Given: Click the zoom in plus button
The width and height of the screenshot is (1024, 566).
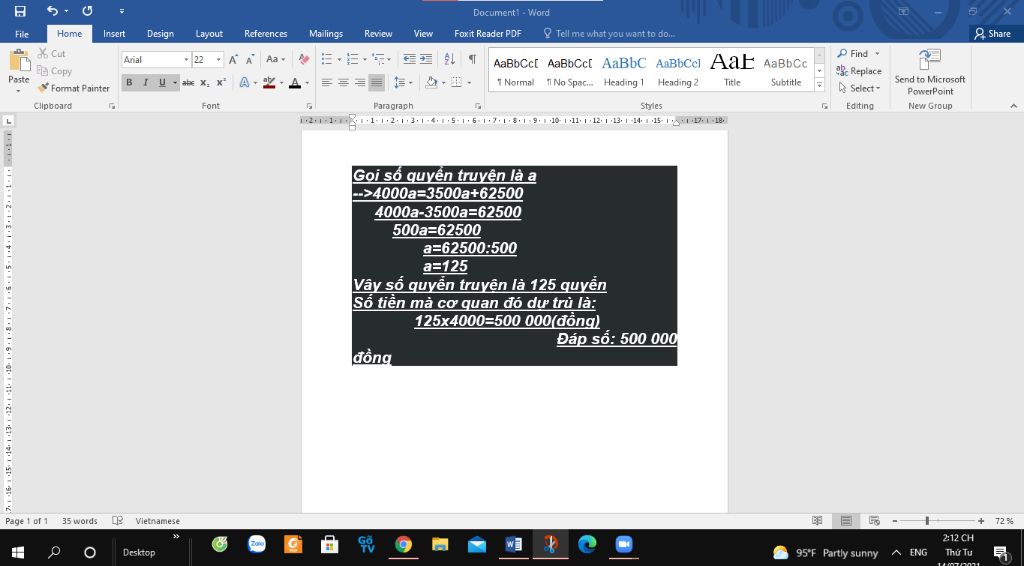Looking at the screenshot, I should point(981,521).
